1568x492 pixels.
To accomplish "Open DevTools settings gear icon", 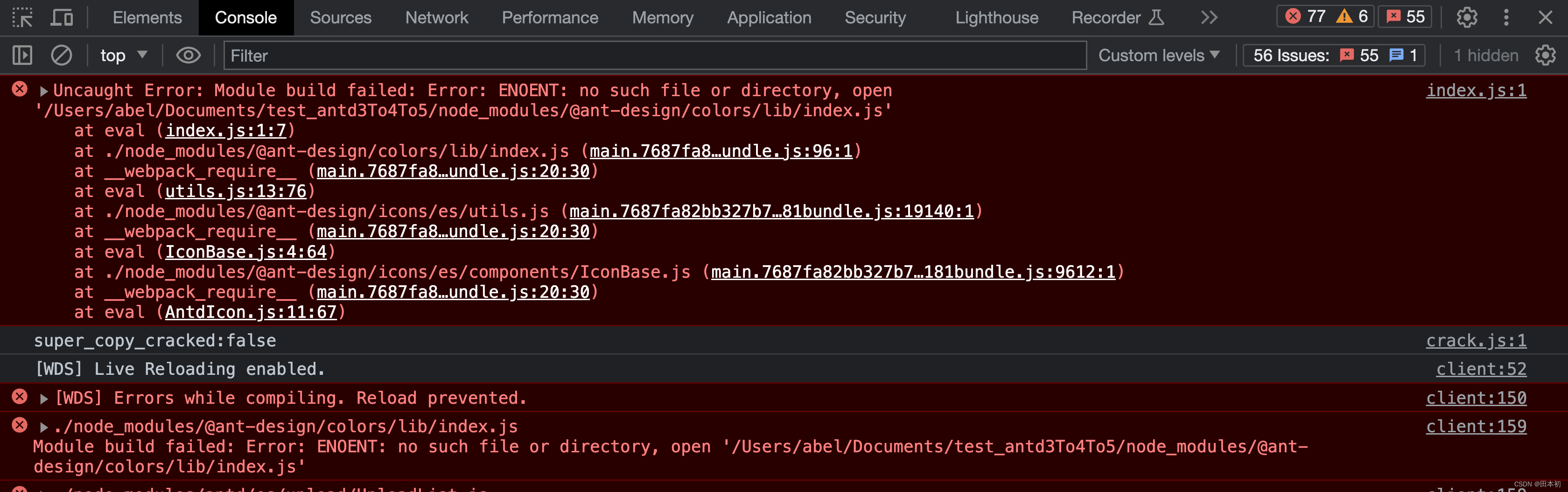I will (1467, 17).
